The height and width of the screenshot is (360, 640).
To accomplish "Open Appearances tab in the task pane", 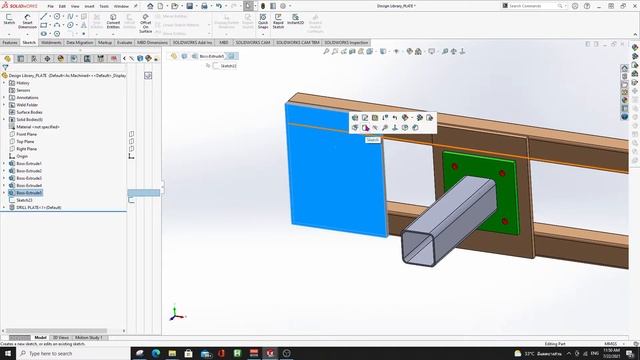I will point(625,100).
